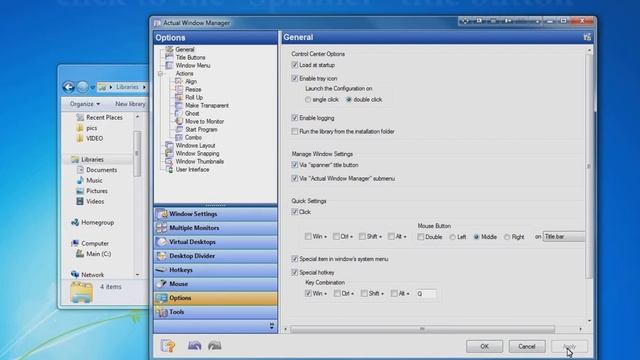The width and height of the screenshot is (640, 360).
Task: Open the Tools section button
Action: (216, 312)
